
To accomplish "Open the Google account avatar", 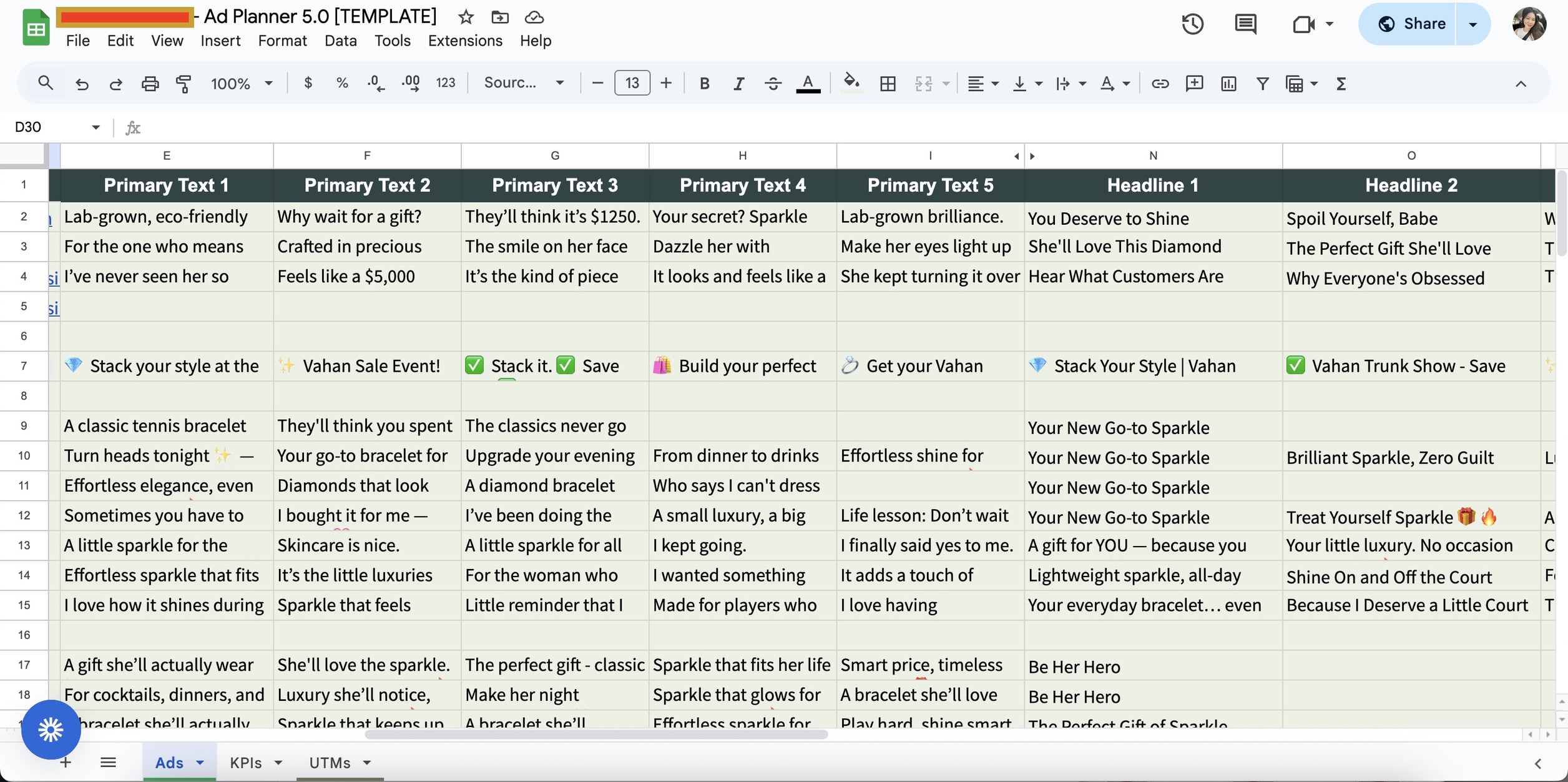I will (x=1529, y=24).
